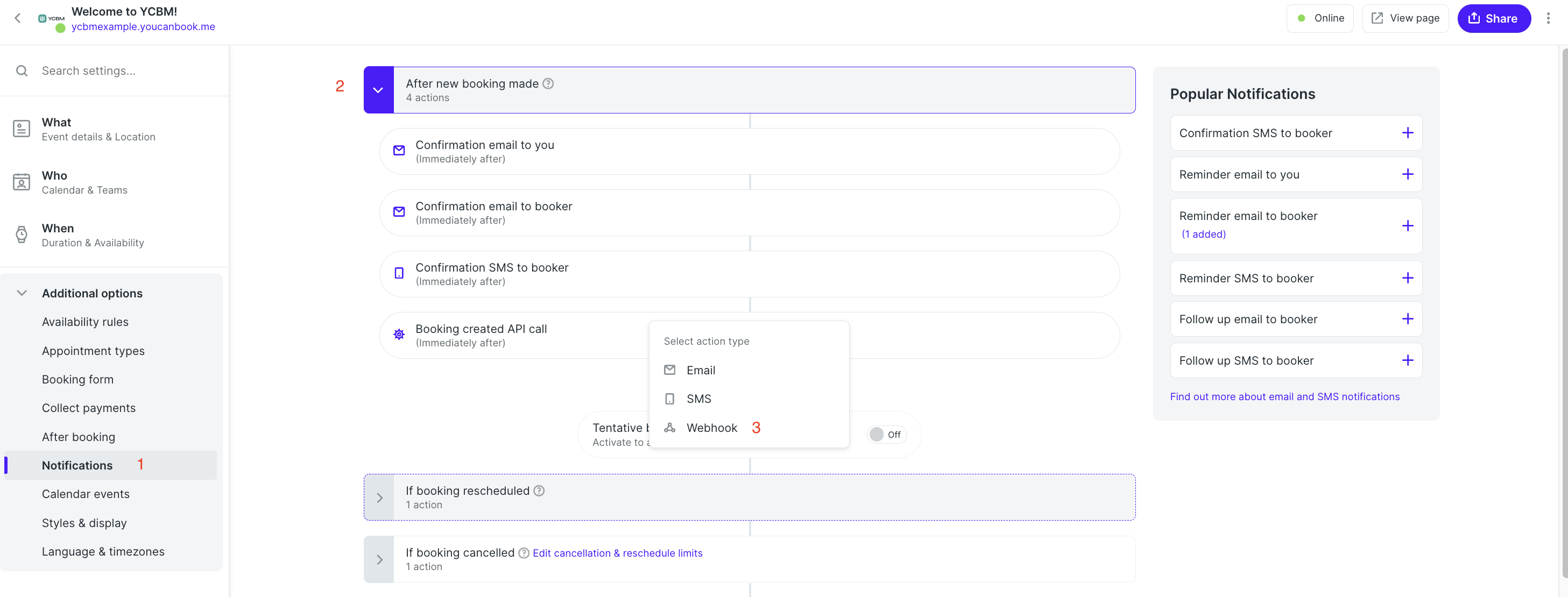
Task: Open help for After new booking made
Action: pos(548,84)
